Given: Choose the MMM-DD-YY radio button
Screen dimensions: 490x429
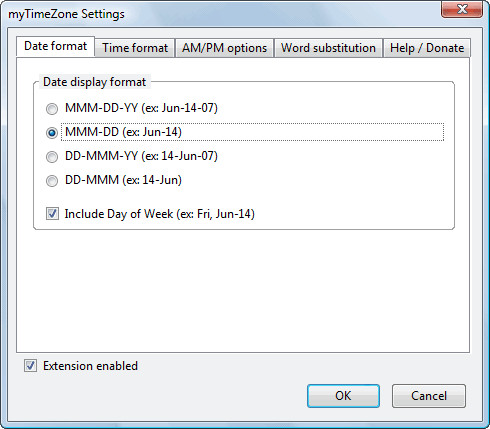Looking at the screenshot, I should point(52,109).
